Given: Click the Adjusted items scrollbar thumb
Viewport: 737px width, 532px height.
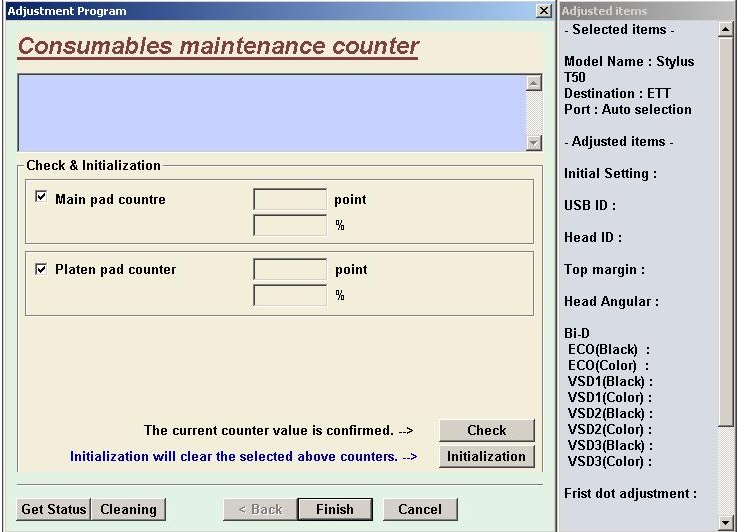Looking at the screenshot, I should (x=726, y=230).
